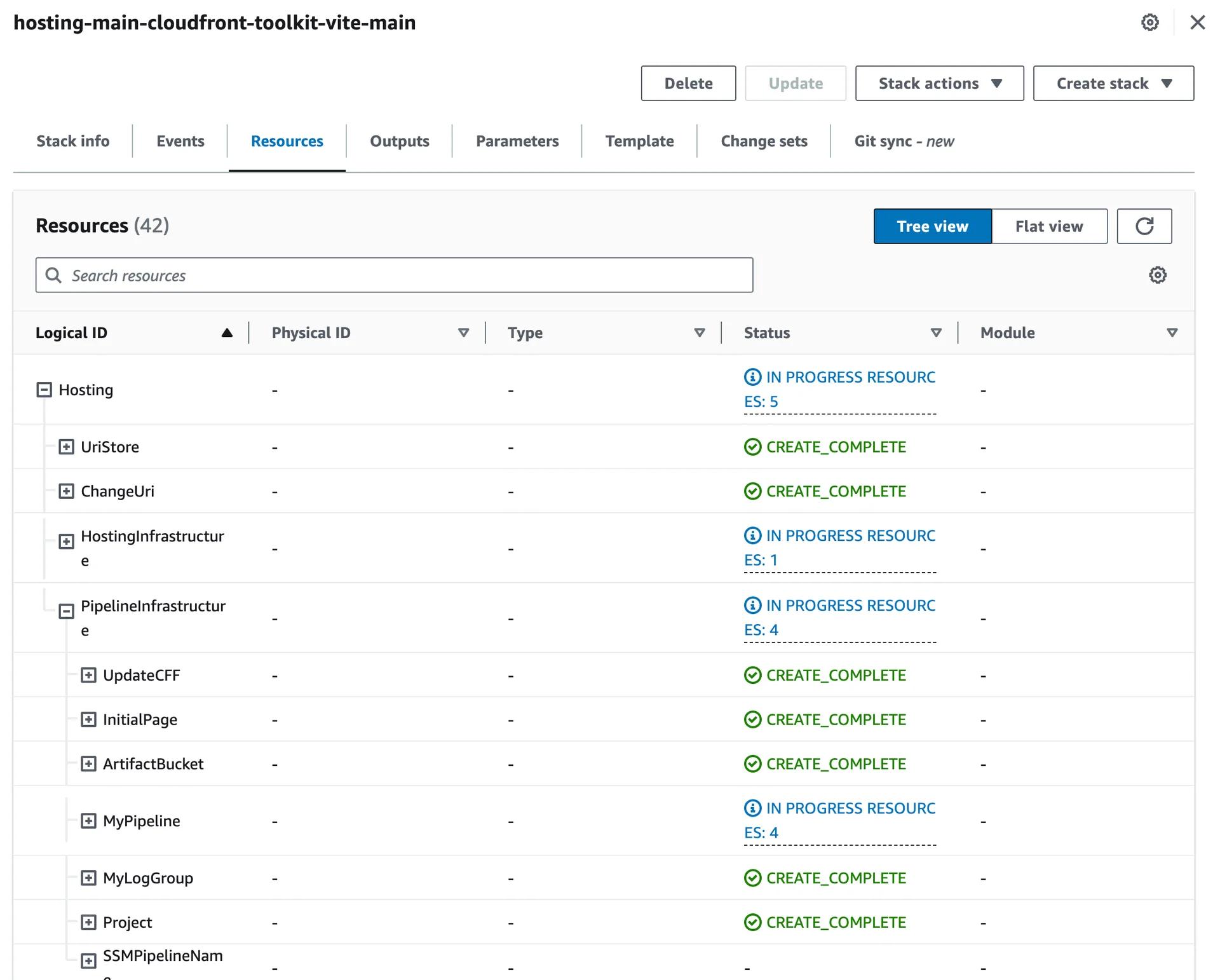Click MyLogGroup create-complete check icon
The height and width of the screenshot is (980, 1220).
752,878
